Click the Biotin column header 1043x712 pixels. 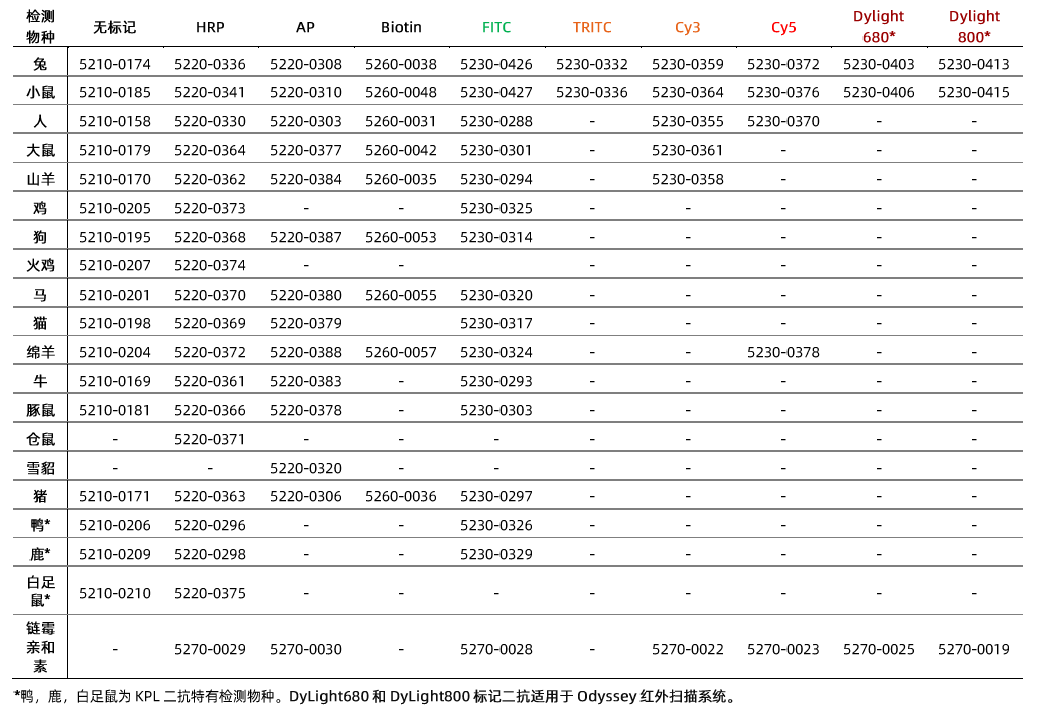tap(401, 27)
